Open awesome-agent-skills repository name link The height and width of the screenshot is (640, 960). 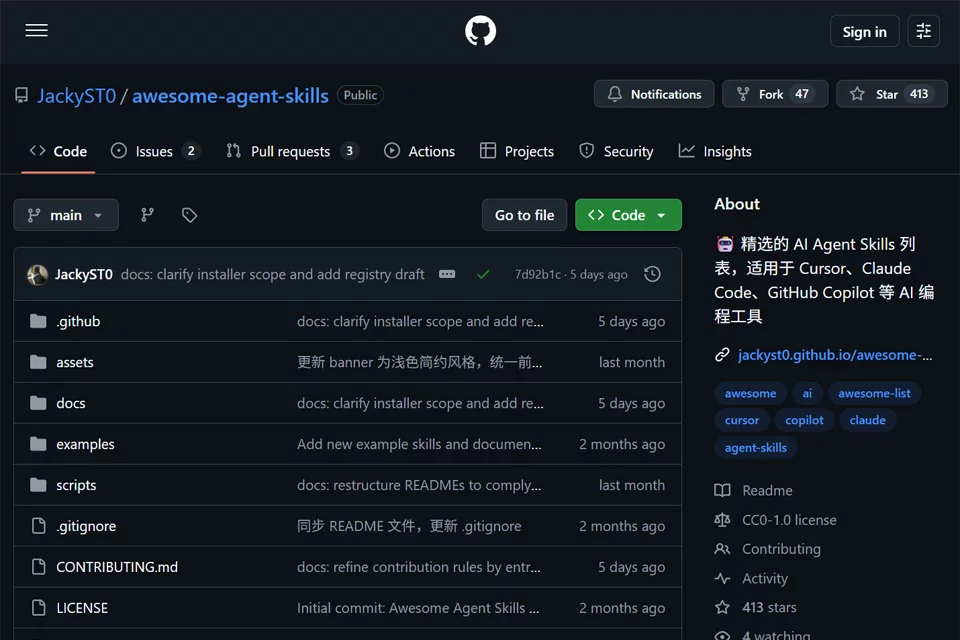click(230, 96)
